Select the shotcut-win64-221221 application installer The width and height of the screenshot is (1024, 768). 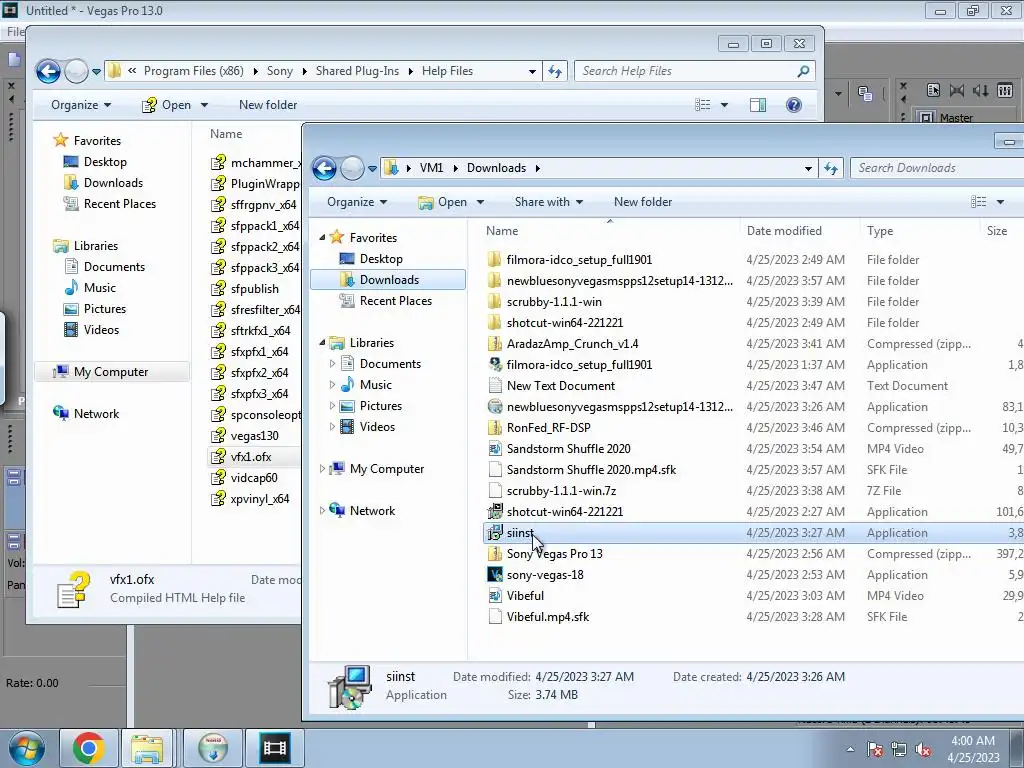(564, 512)
